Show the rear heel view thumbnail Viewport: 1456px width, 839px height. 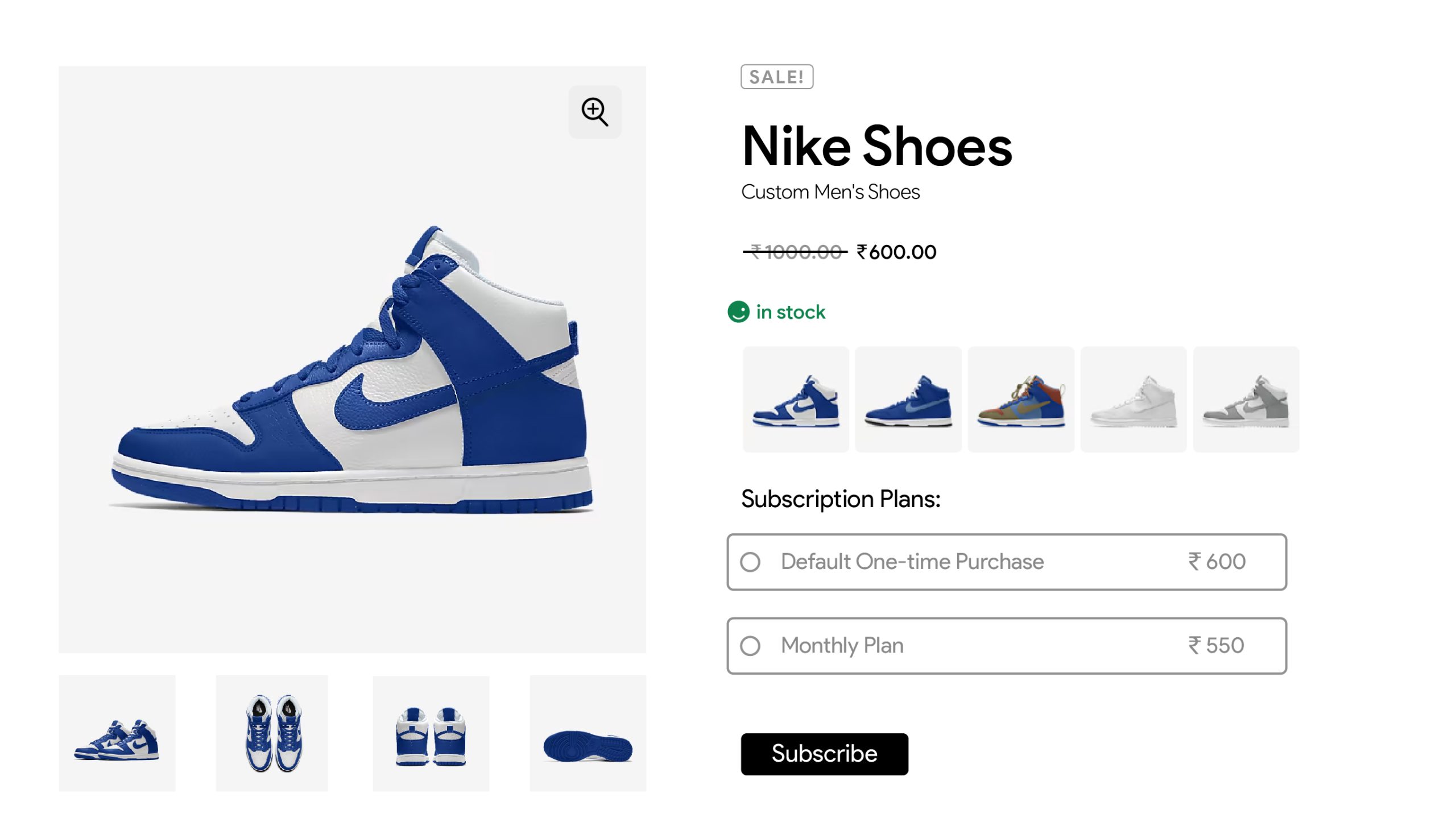pyautogui.click(x=431, y=733)
